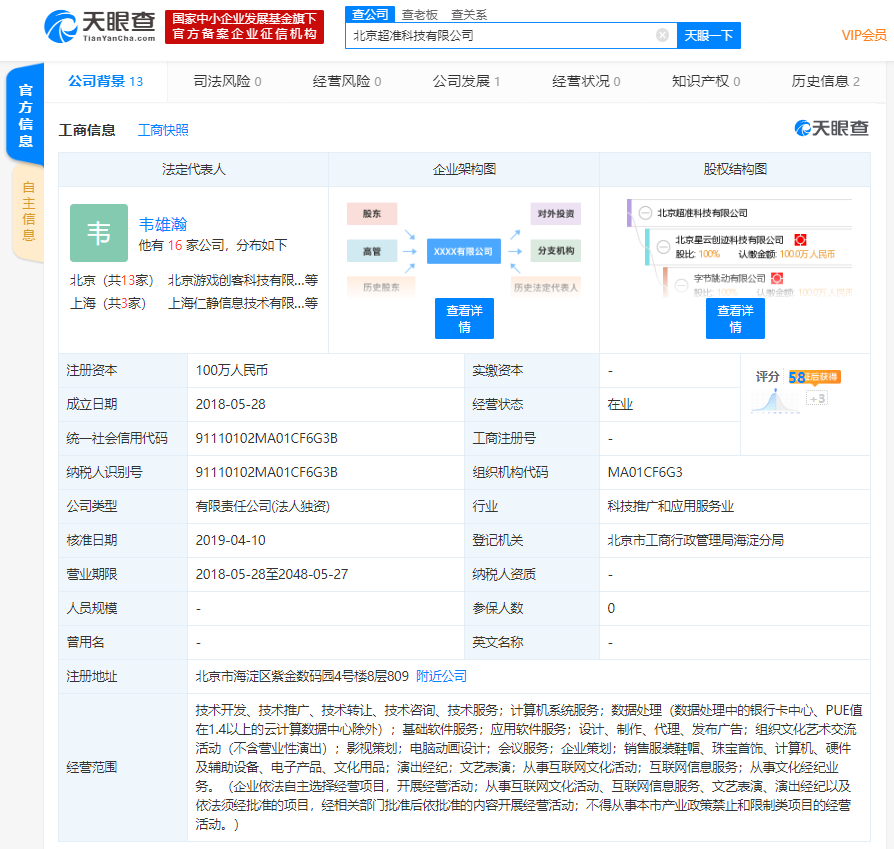Click the TianYanCha logo
894x849 pixels.
click(x=100, y=26)
